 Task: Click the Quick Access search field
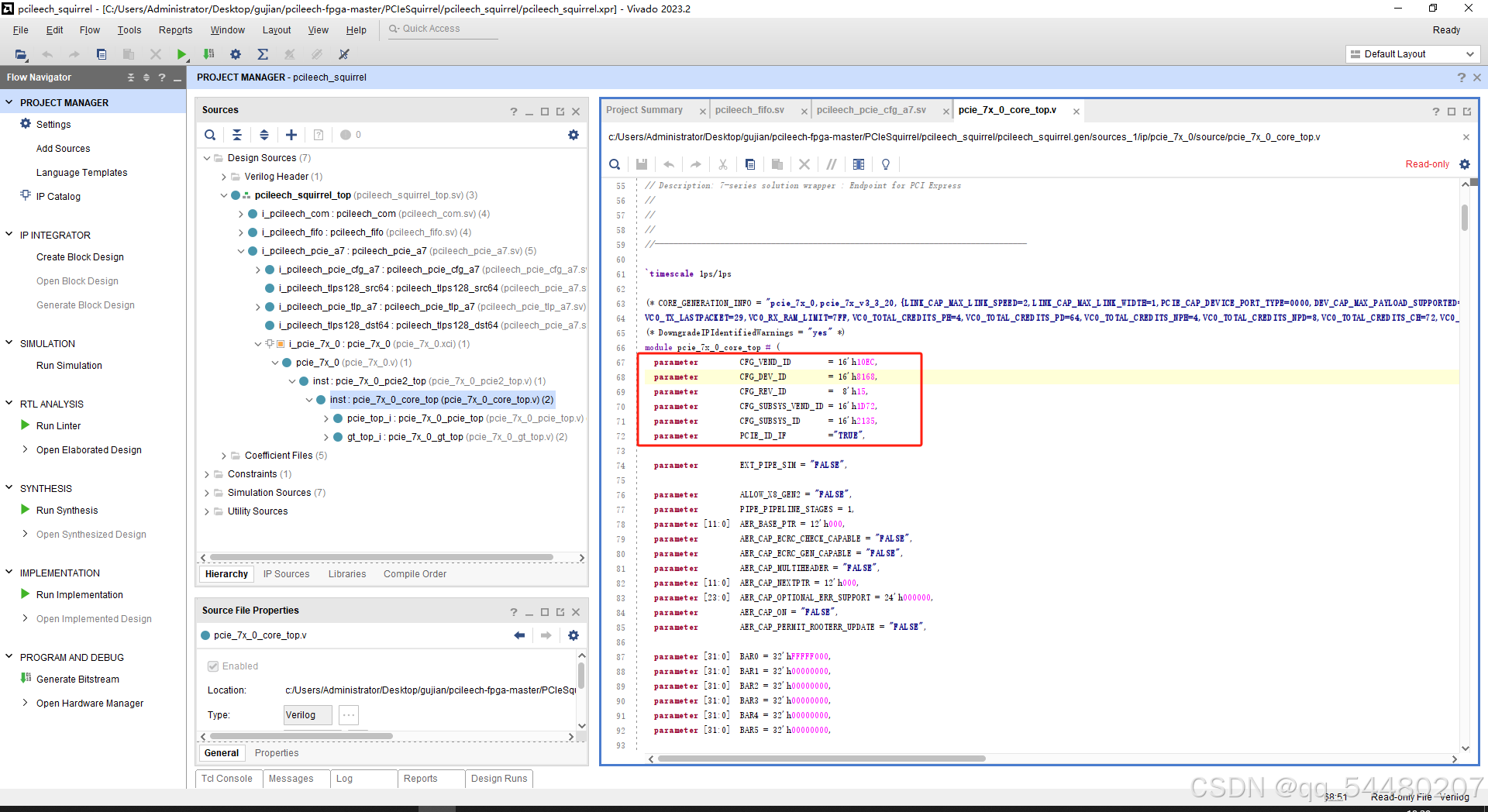(x=443, y=29)
